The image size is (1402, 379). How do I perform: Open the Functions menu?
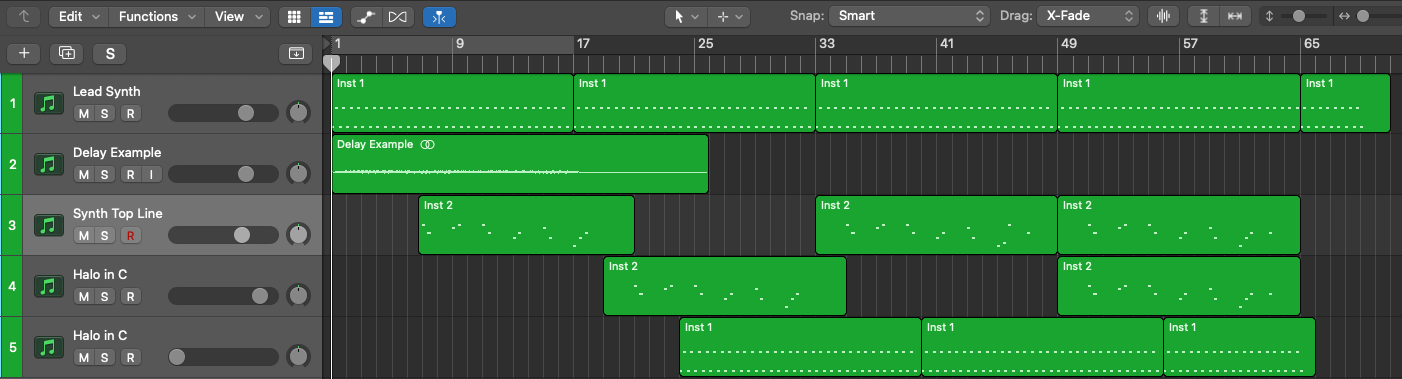point(156,16)
